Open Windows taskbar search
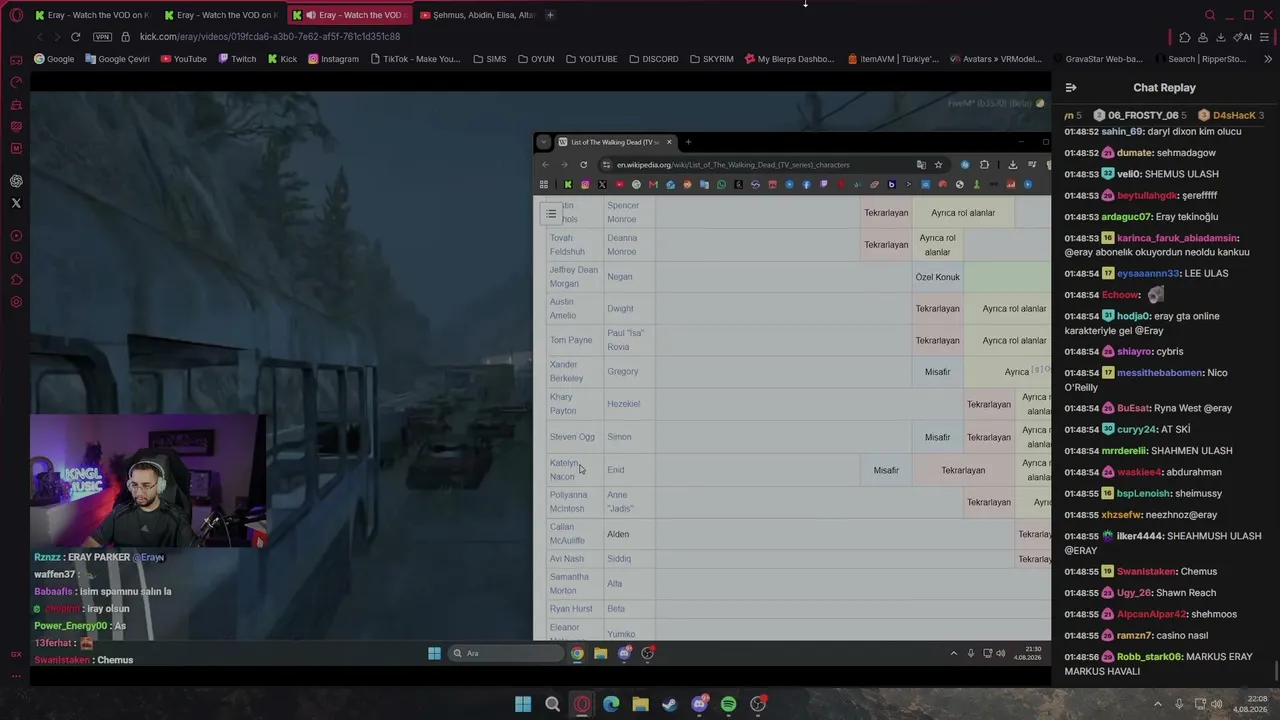The width and height of the screenshot is (1280, 720). [552, 704]
